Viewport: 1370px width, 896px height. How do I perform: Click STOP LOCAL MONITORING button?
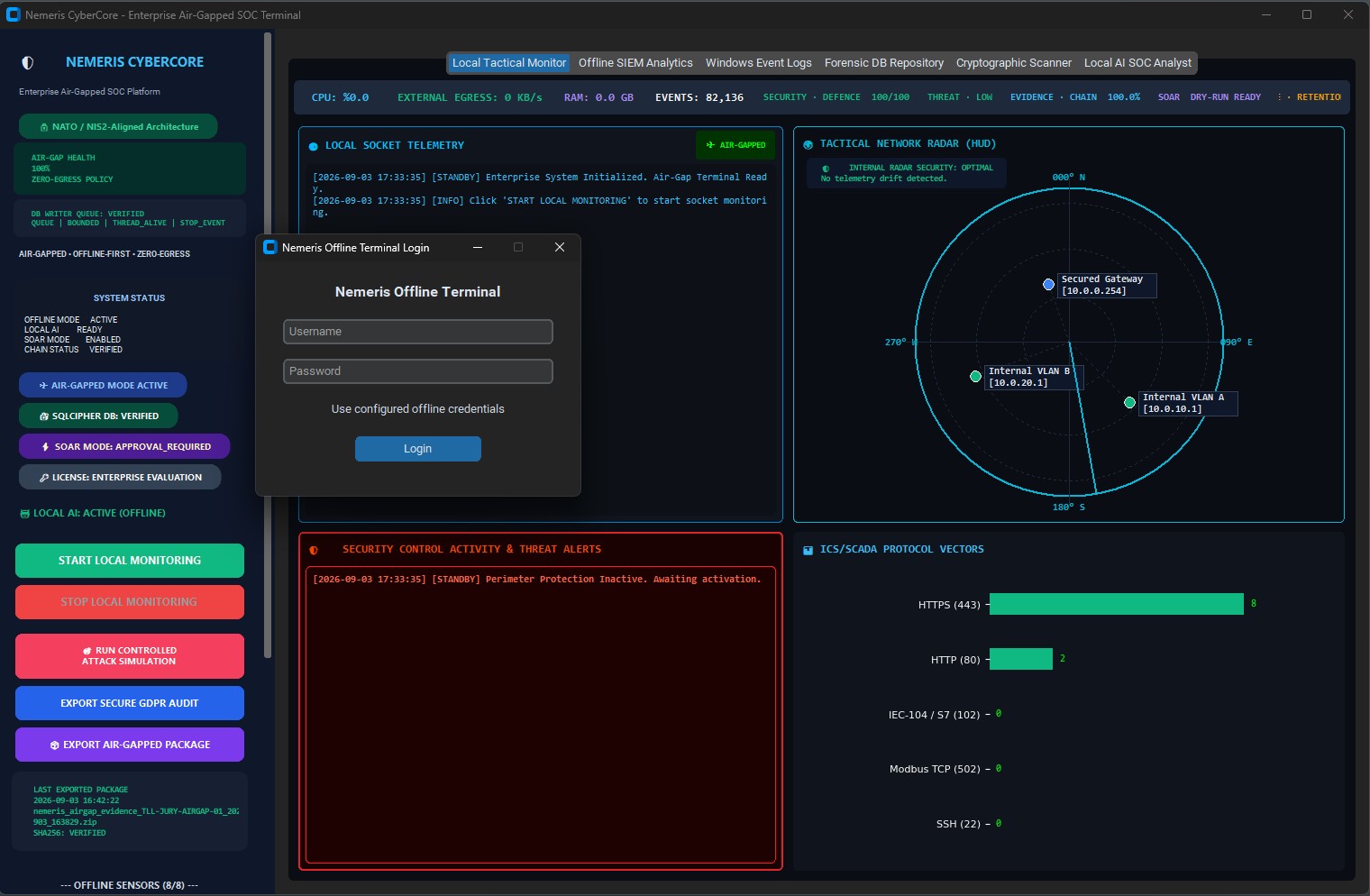(x=130, y=602)
